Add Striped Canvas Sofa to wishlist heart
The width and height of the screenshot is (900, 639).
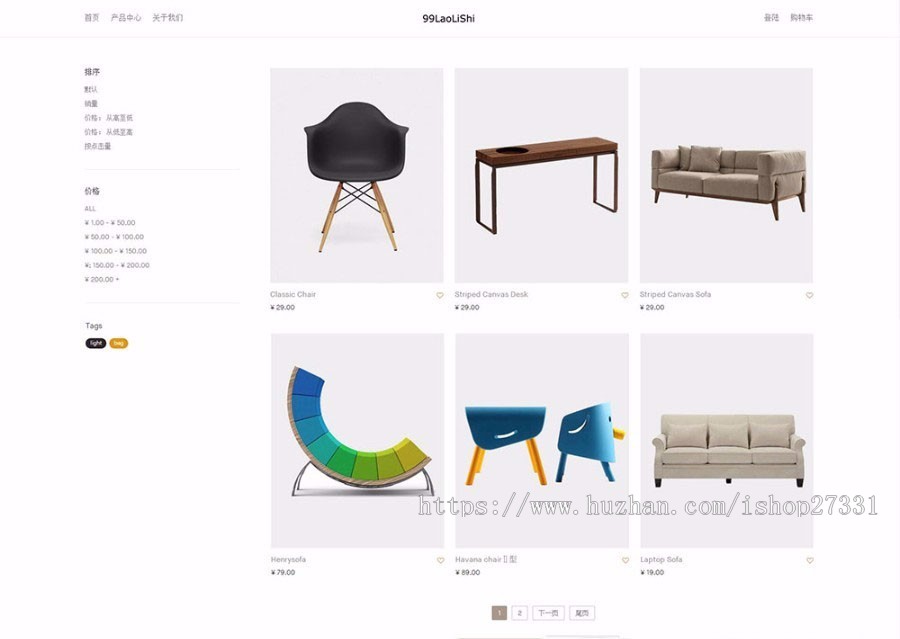[809, 295]
